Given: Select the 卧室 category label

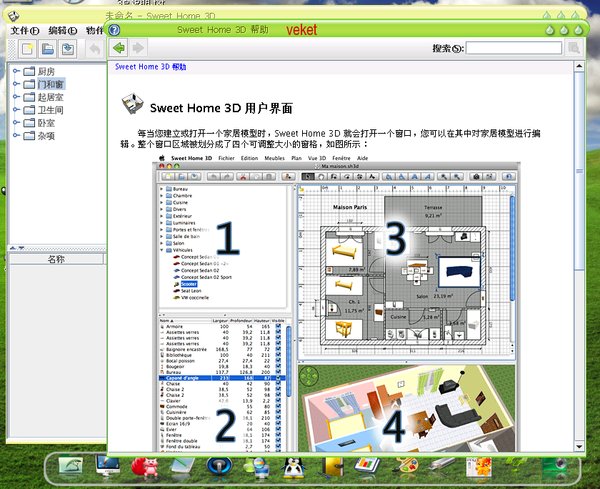Looking at the screenshot, I should tap(46, 123).
